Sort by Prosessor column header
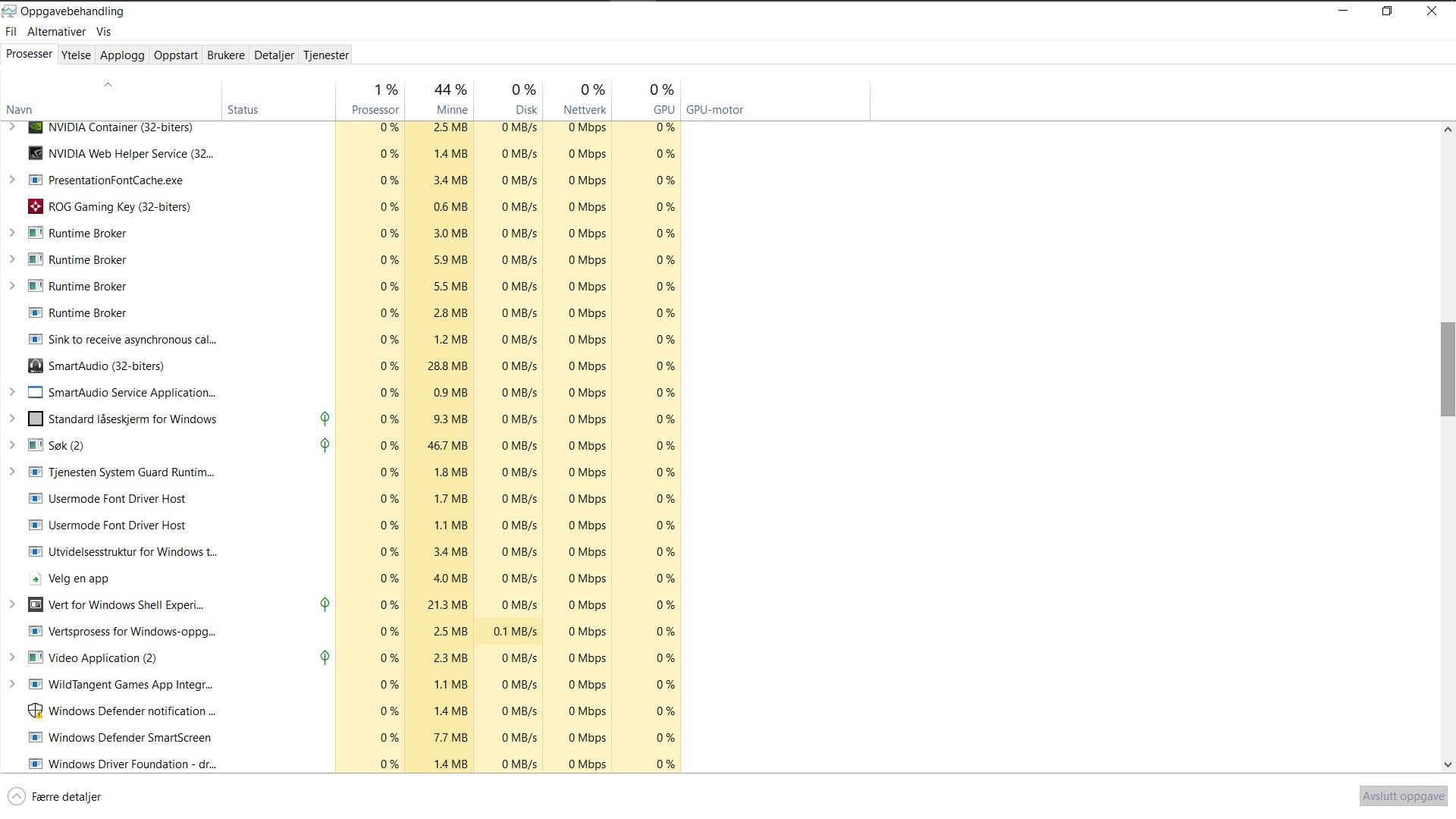This screenshot has width=1456, height=819. click(x=370, y=99)
